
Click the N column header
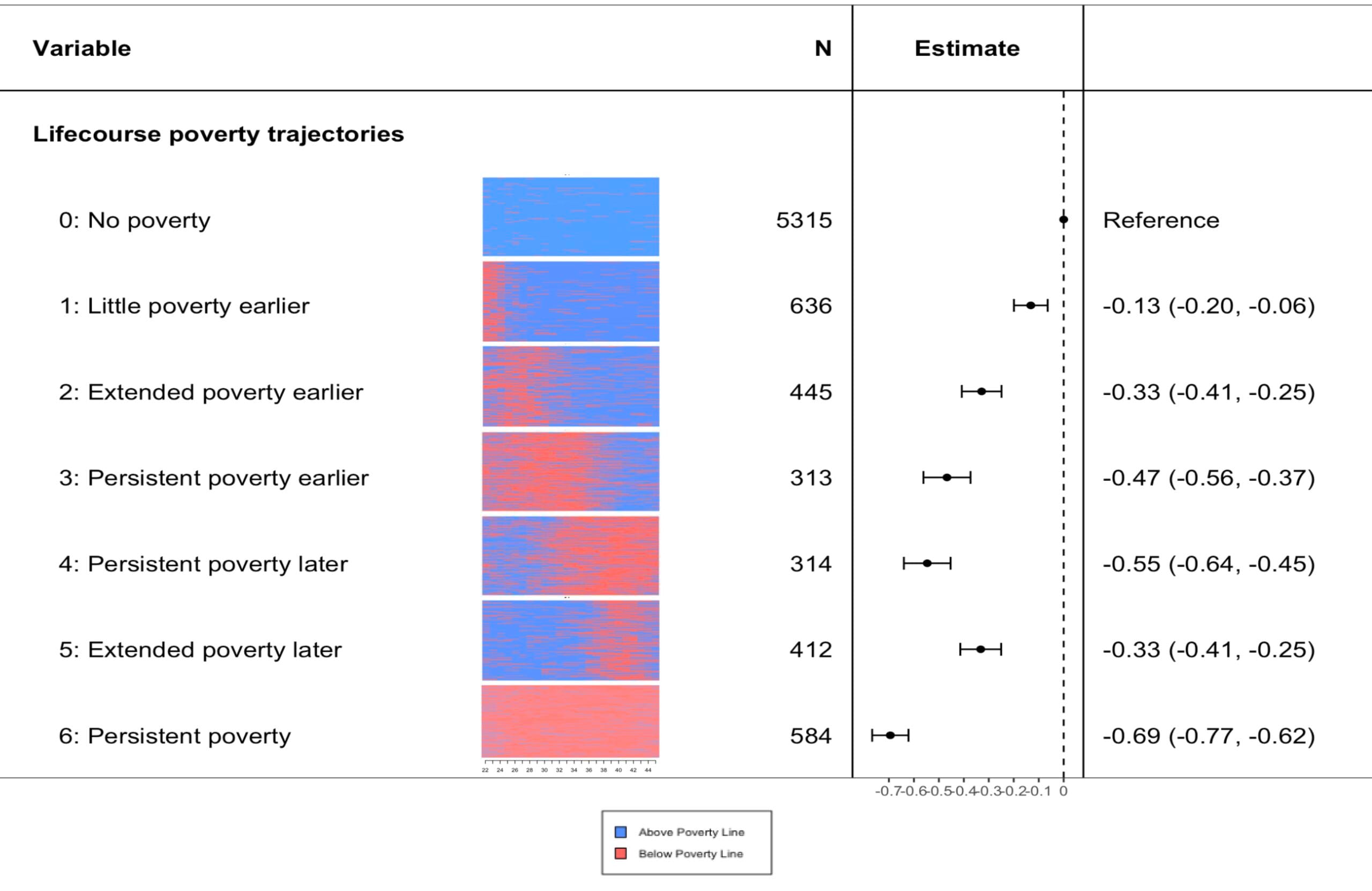tap(823, 48)
